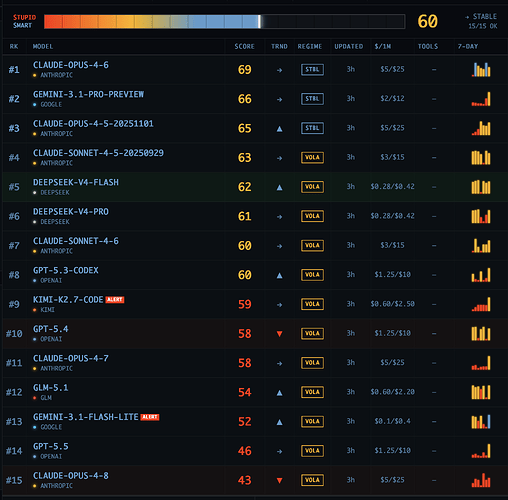Click the 7-day sparkline for GEMINI-3.1-FLASH-LITE
The height and width of the screenshot is (500, 508).
[x=481, y=422]
